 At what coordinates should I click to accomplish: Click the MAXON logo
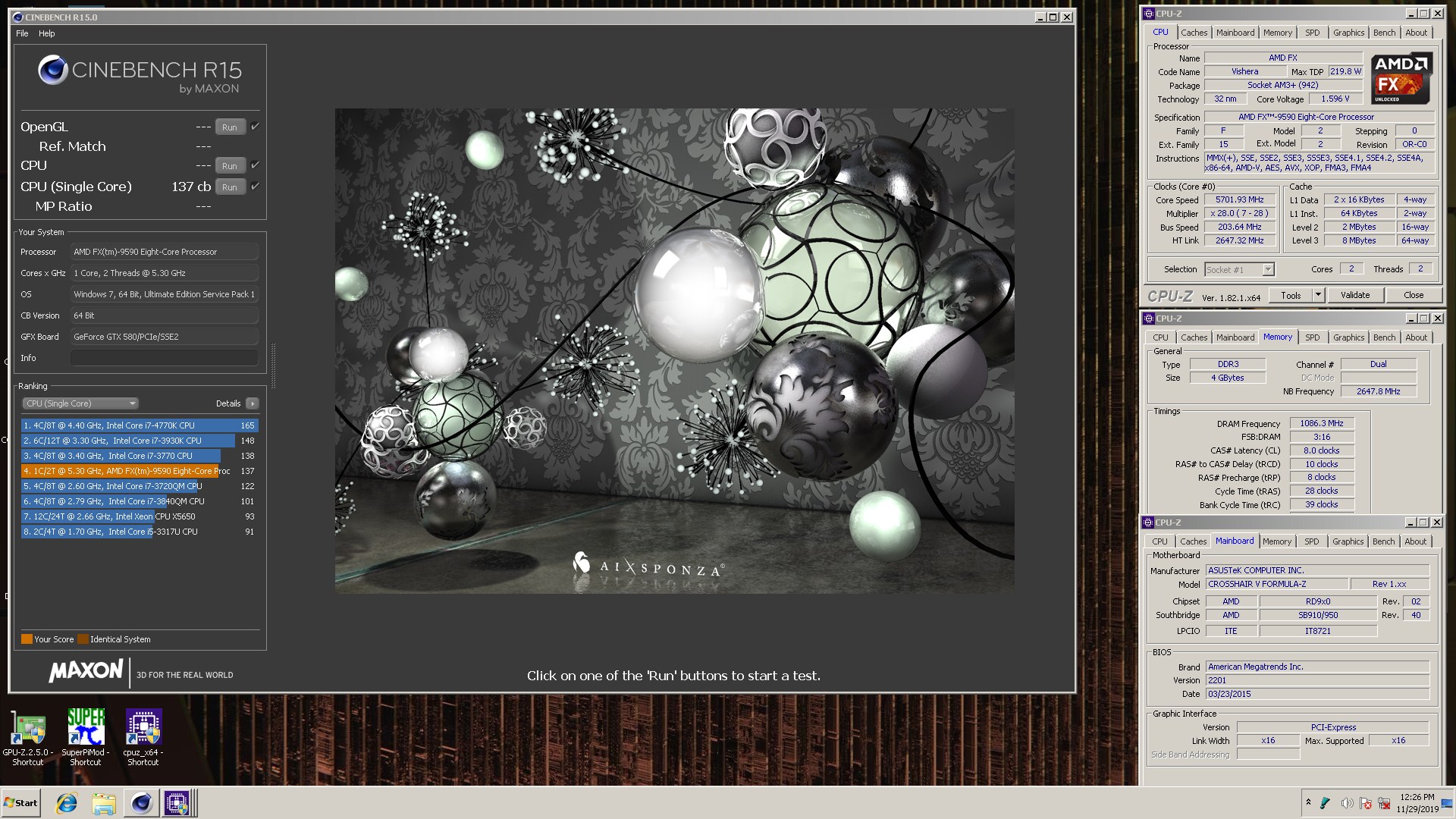[86, 671]
